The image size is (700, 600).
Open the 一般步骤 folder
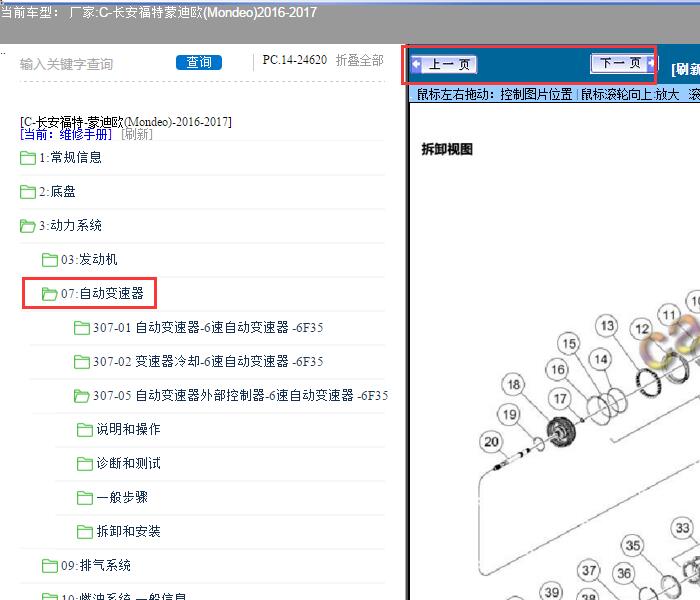(122, 497)
